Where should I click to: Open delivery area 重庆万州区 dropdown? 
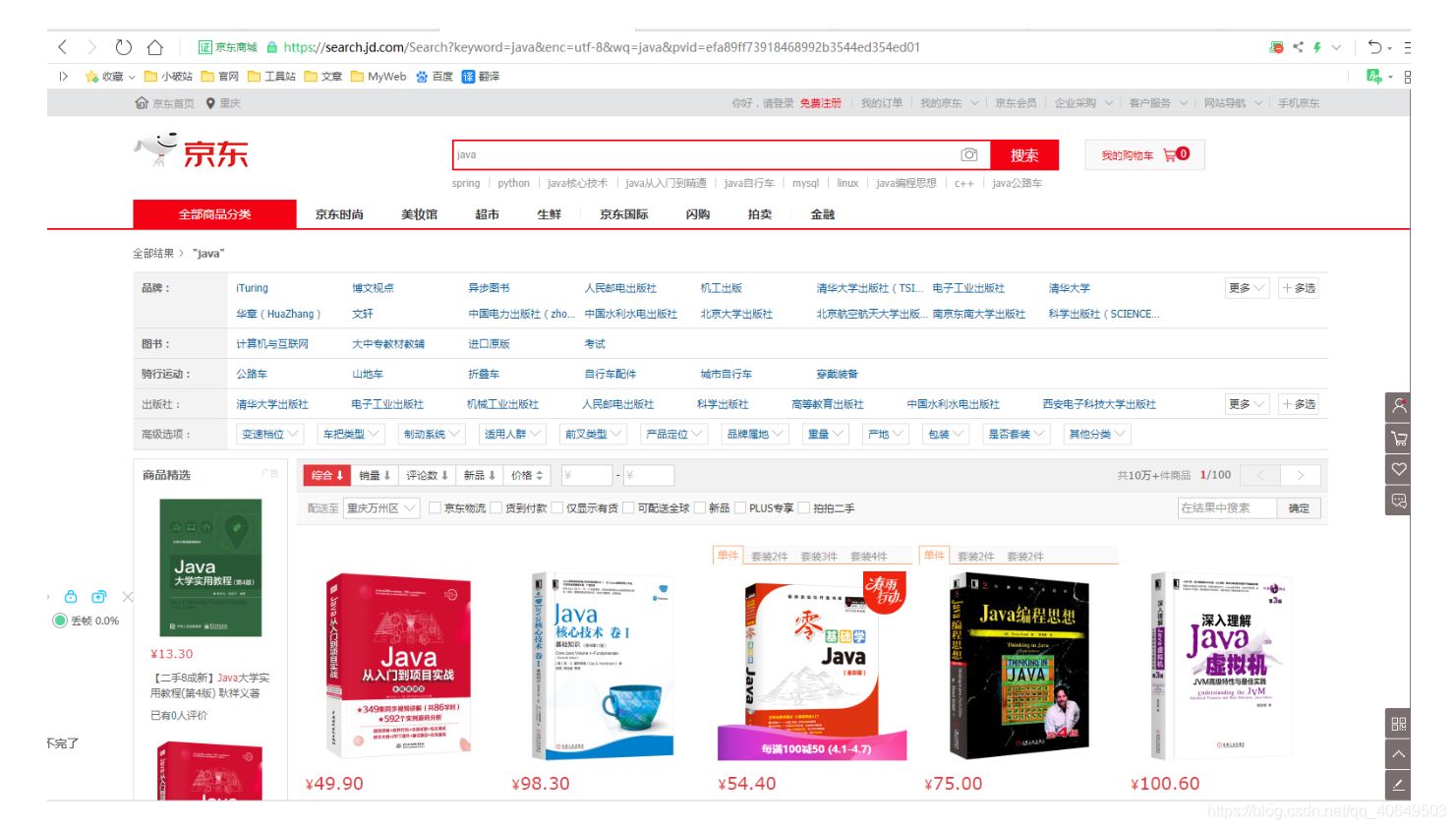382,507
